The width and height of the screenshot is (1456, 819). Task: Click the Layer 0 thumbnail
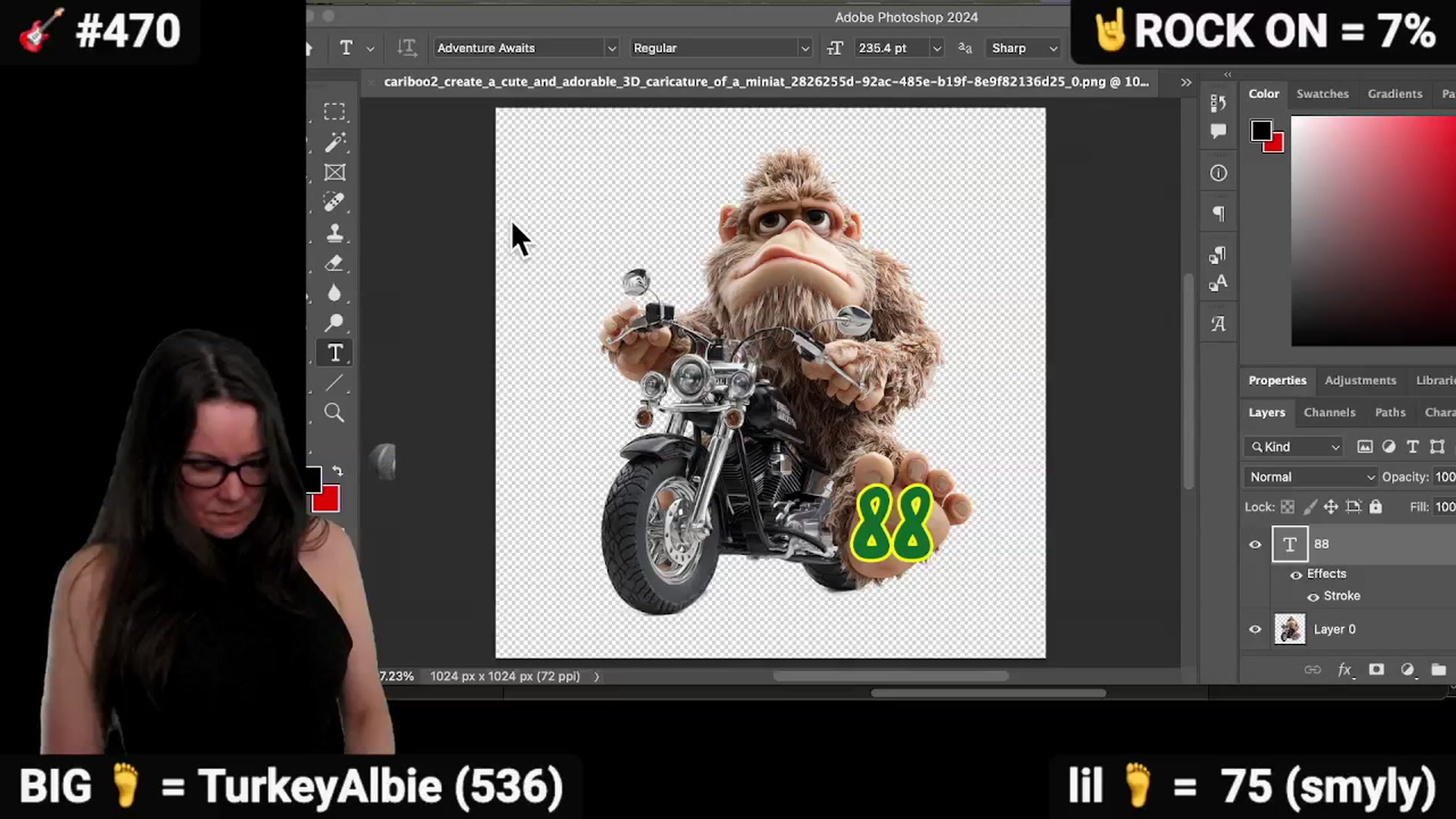pos(1290,629)
